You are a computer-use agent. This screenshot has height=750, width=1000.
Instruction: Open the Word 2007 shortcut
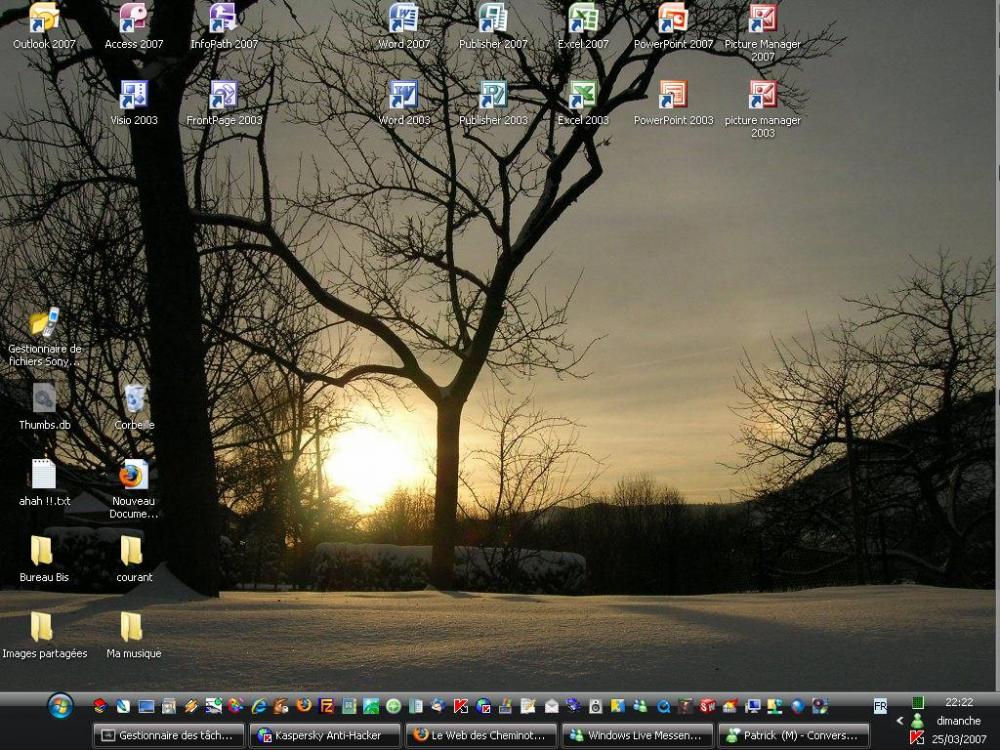pos(404,19)
